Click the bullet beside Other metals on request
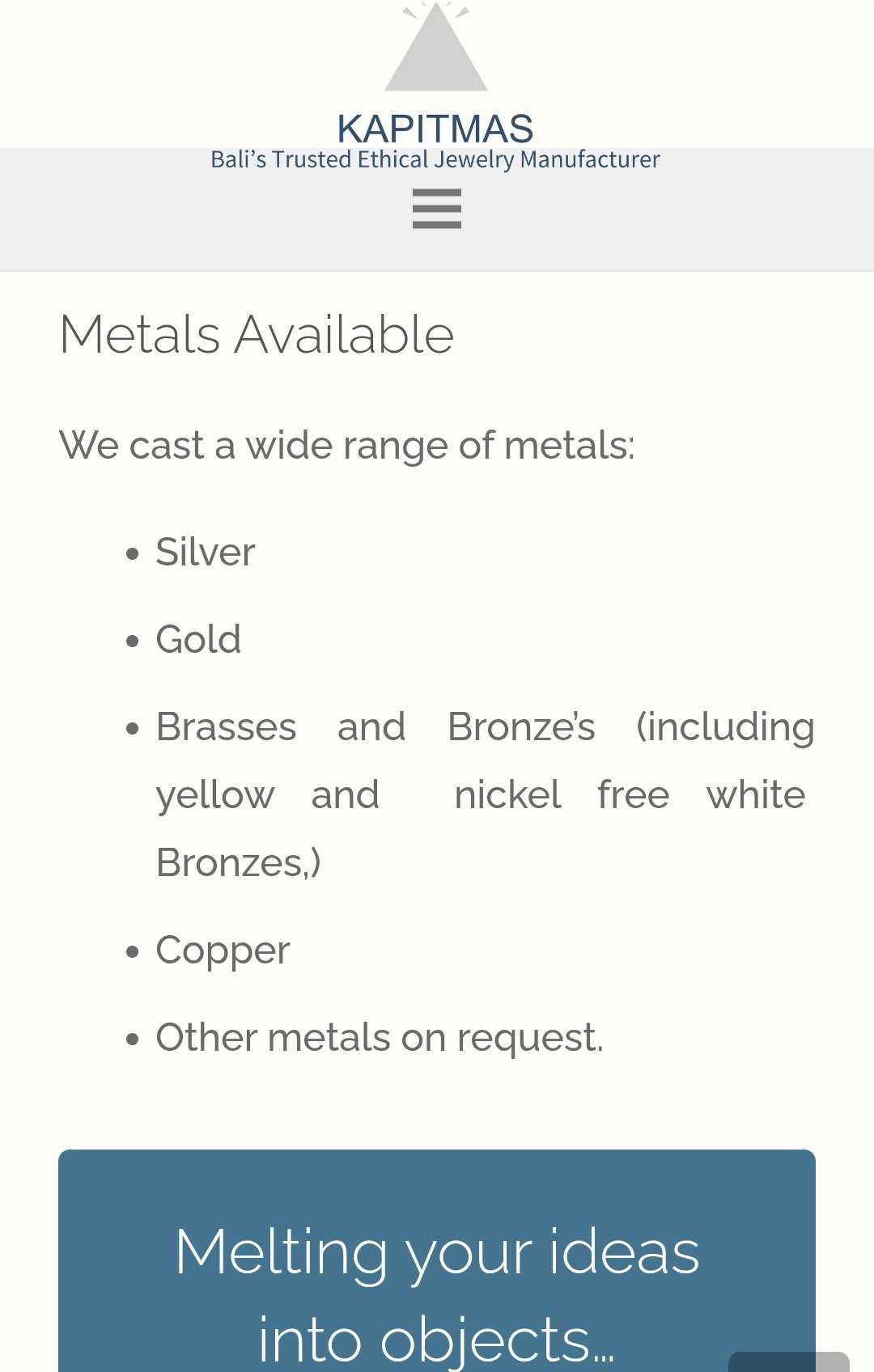This screenshot has height=1372, width=874. (x=133, y=1040)
